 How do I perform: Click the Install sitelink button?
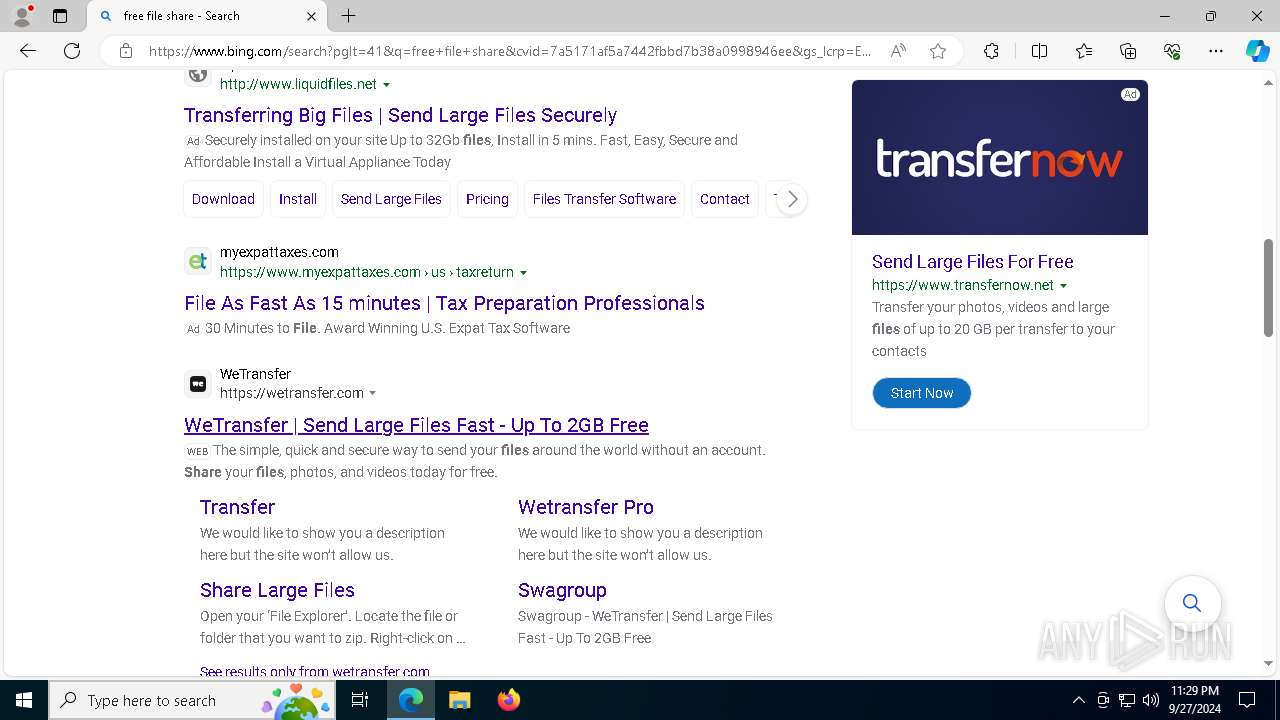[298, 199]
